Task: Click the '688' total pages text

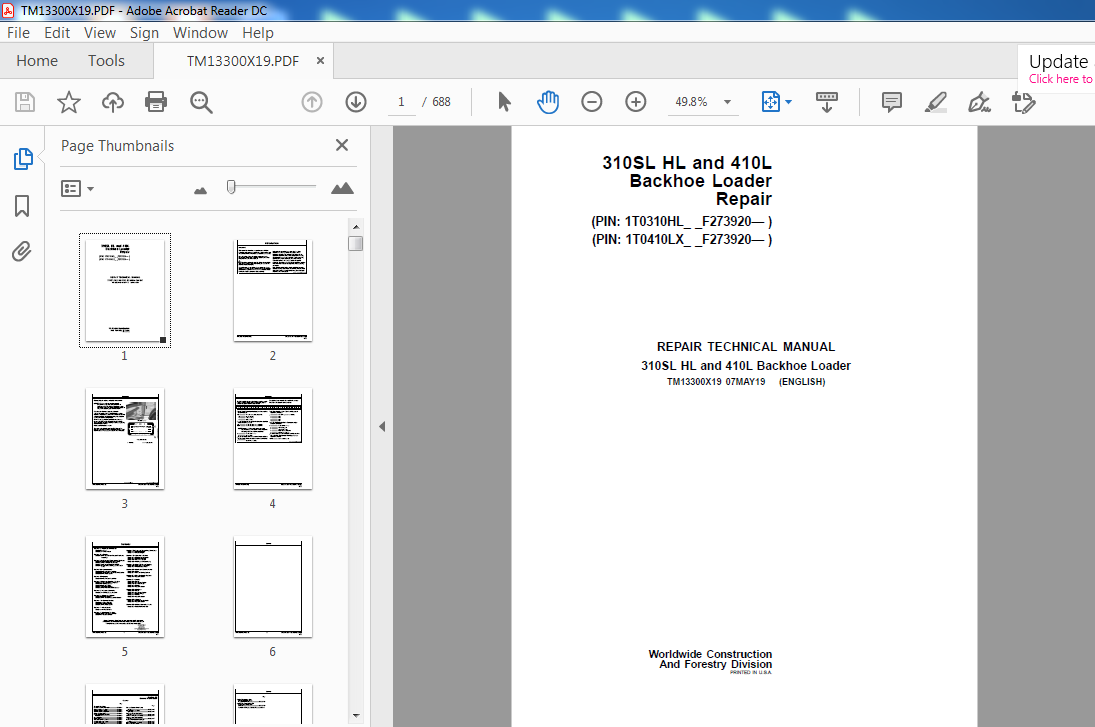Action: point(441,102)
